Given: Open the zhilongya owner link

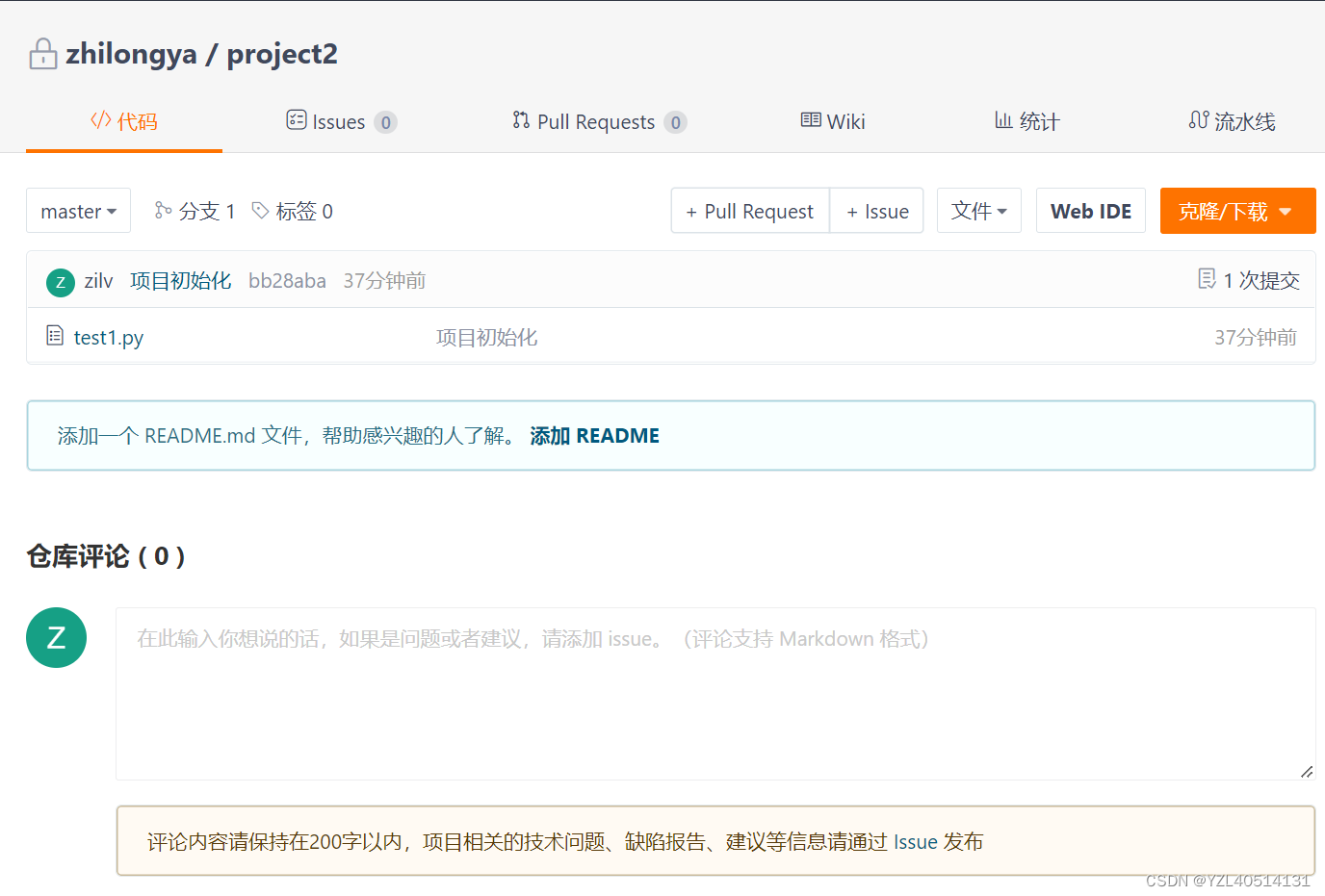Looking at the screenshot, I should (x=132, y=54).
